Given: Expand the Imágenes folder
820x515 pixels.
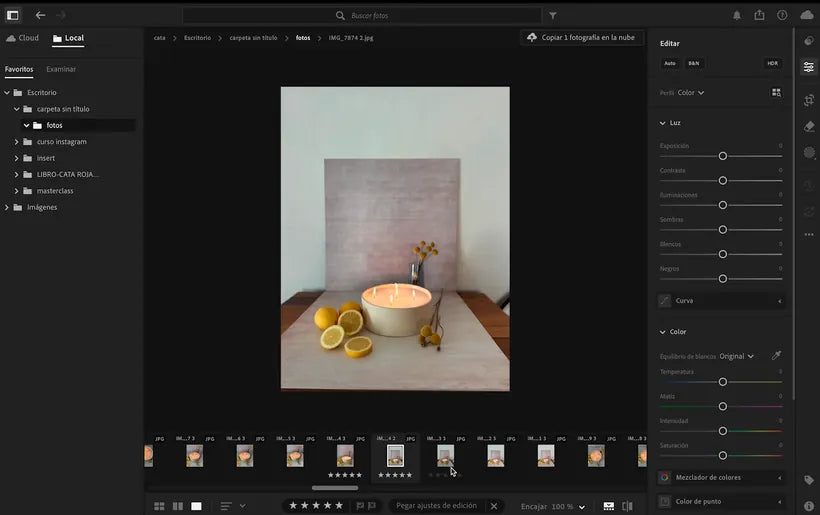Looking at the screenshot, I should click(x=7, y=207).
